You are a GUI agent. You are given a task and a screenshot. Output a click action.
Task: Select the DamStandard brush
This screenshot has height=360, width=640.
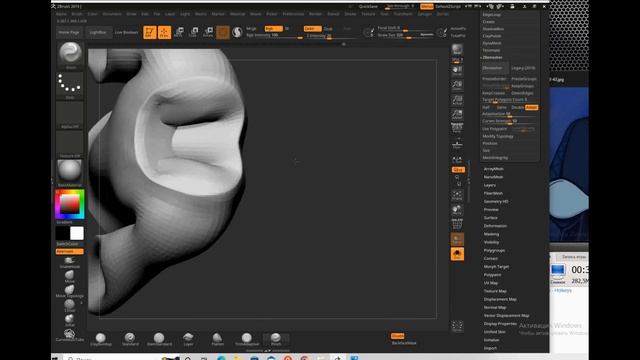pos(159,339)
